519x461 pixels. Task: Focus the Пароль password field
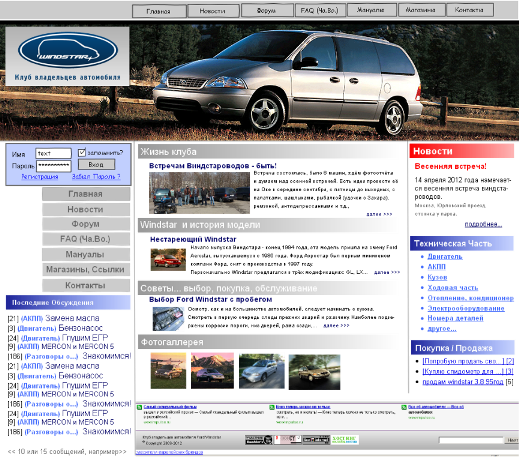tap(53, 166)
